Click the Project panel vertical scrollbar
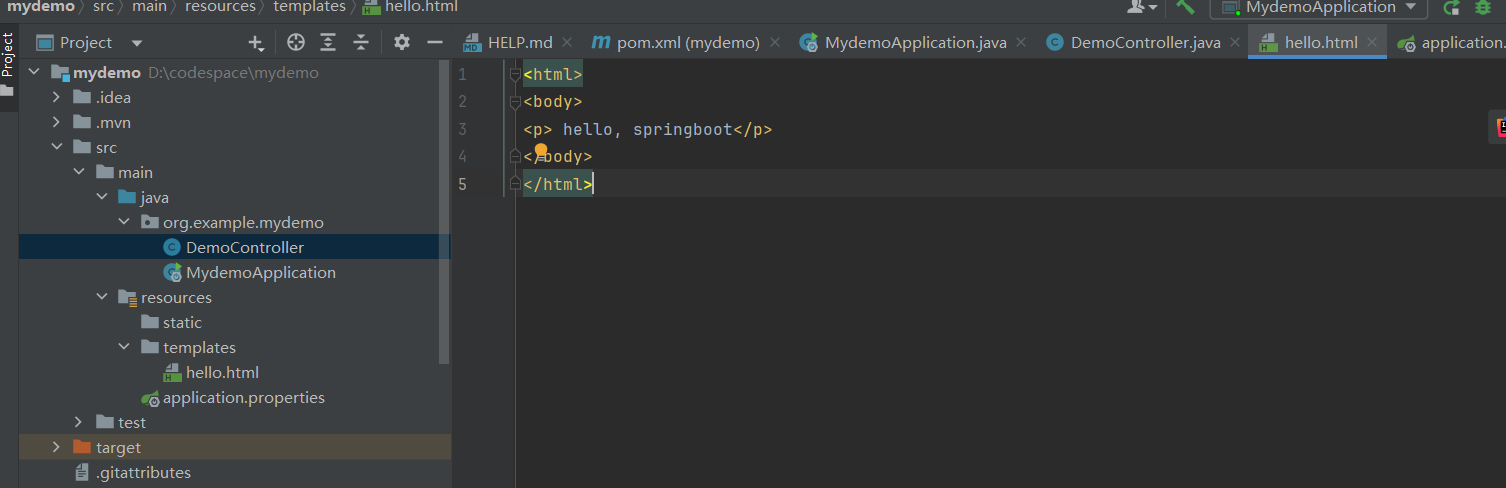 point(445,212)
